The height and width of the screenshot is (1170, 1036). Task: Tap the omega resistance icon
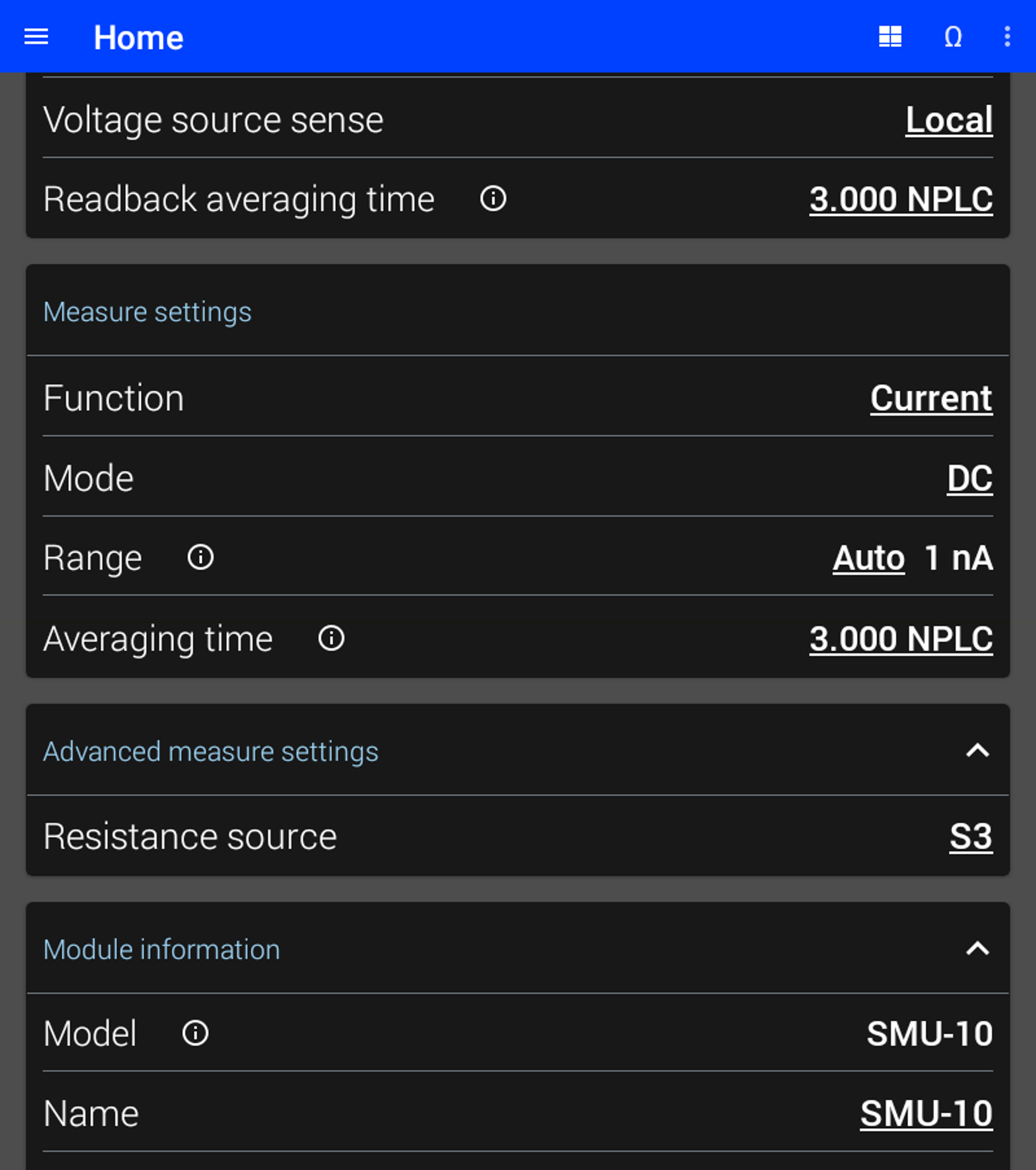[x=953, y=37]
